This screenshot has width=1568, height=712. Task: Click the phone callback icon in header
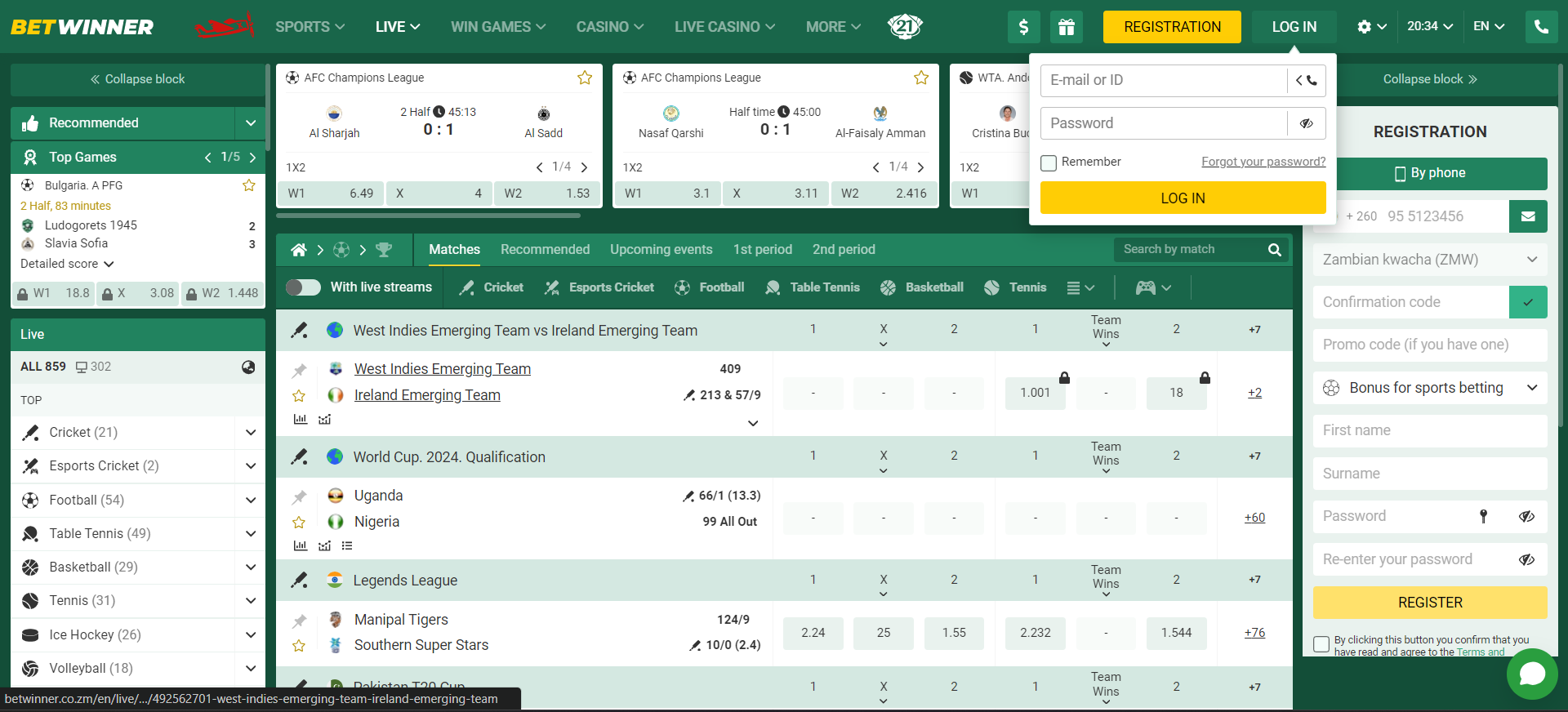[x=1541, y=27]
